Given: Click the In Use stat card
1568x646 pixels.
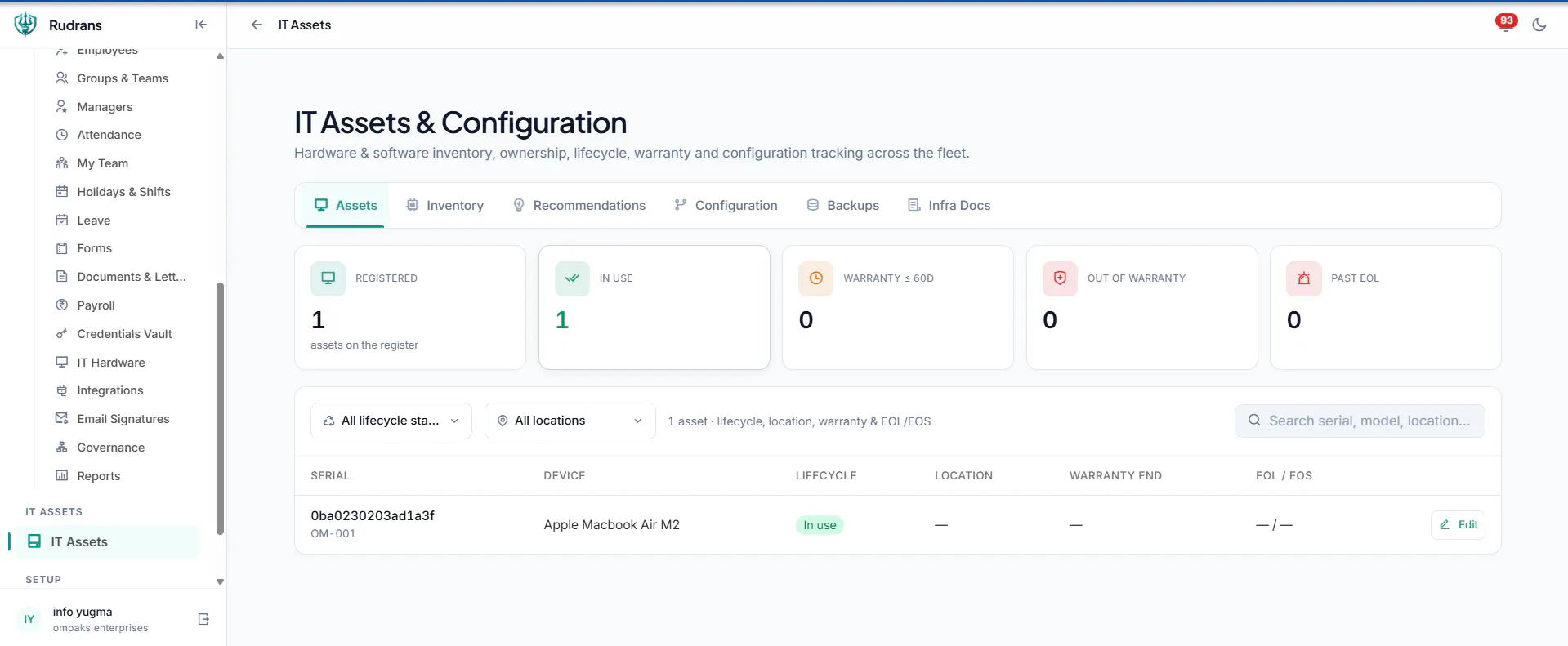Looking at the screenshot, I should tap(654, 307).
